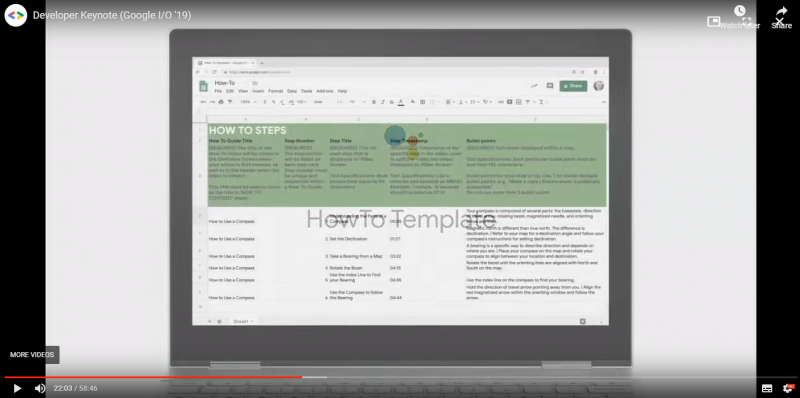
Task: Toggle italic formatting in Sheets toolbar
Action: point(383,102)
